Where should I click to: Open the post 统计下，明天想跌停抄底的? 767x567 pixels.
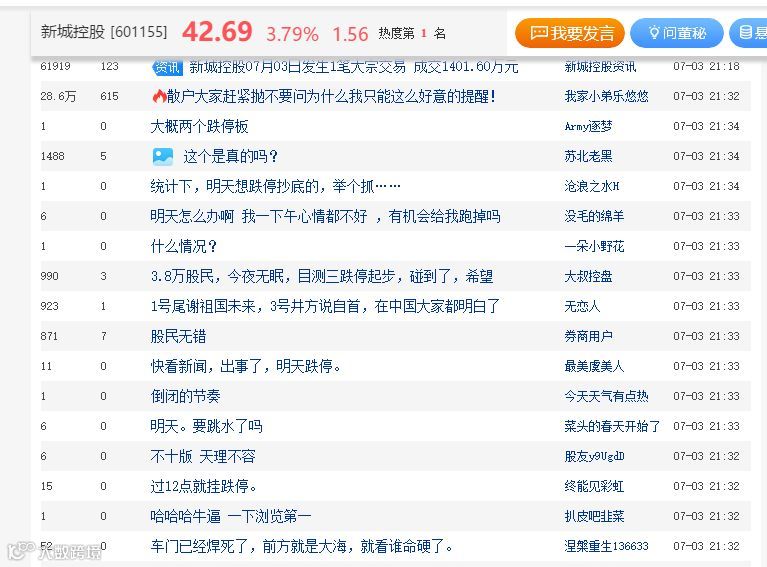[x=275, y=186]
